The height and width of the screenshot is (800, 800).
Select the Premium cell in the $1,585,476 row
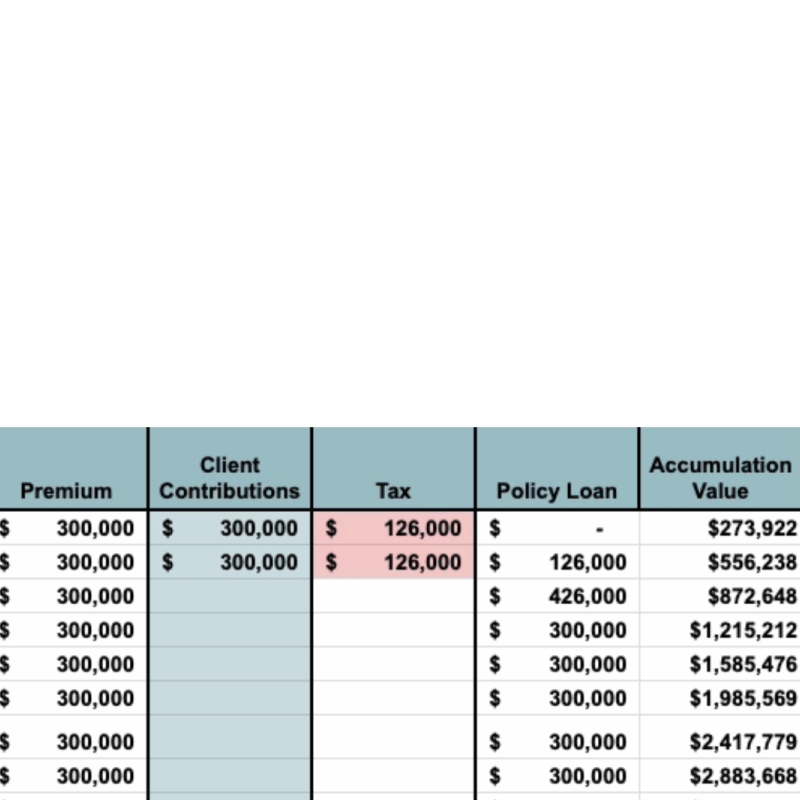pyautogui.click(x=73, y=664)
